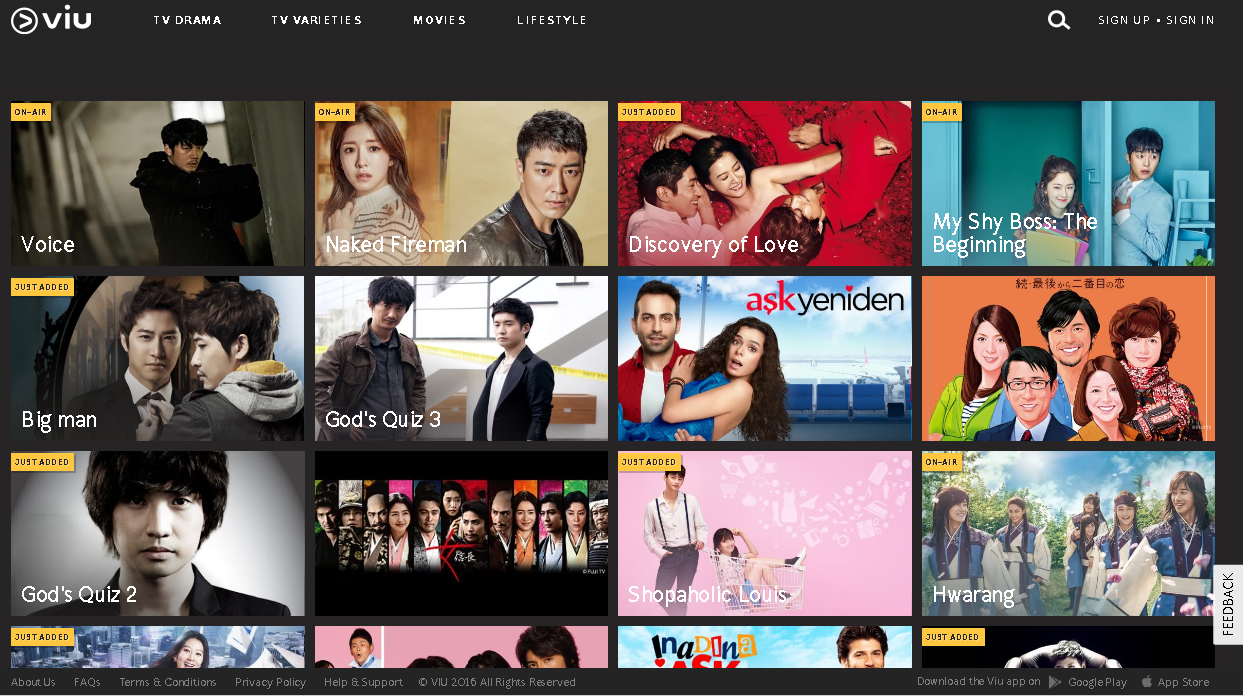Screen dimensions: 1243x697
Task: Click the 'Naked Fireman' title text
Action: pos(396,244)
